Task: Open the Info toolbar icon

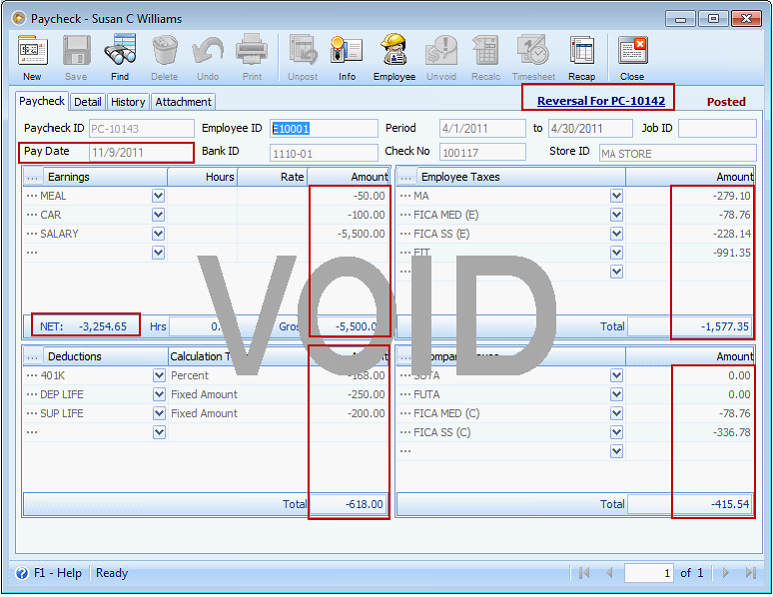Action: (x=347, y=51)
